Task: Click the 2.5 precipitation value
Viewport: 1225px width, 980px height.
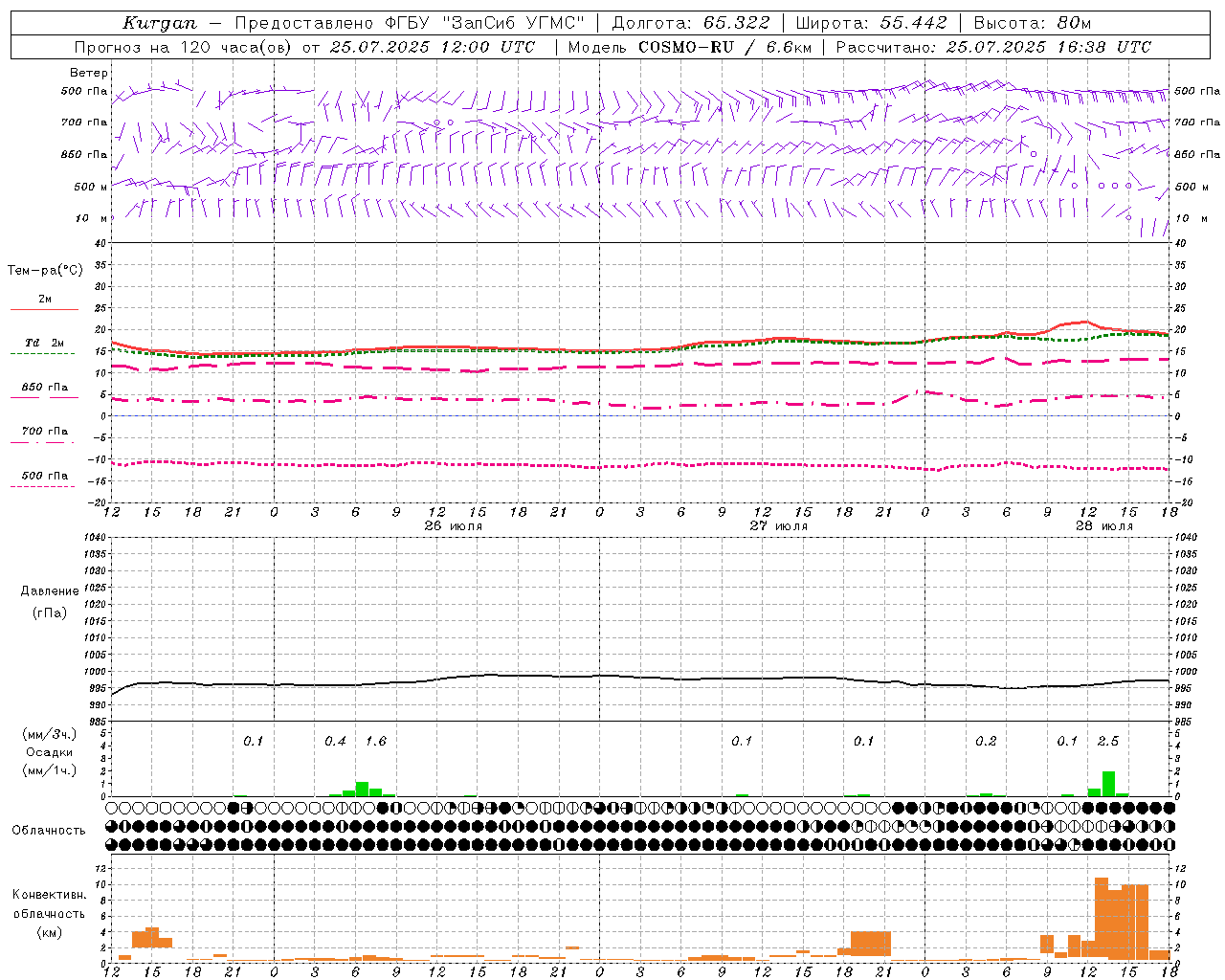Action: [x=1108, y=742]
